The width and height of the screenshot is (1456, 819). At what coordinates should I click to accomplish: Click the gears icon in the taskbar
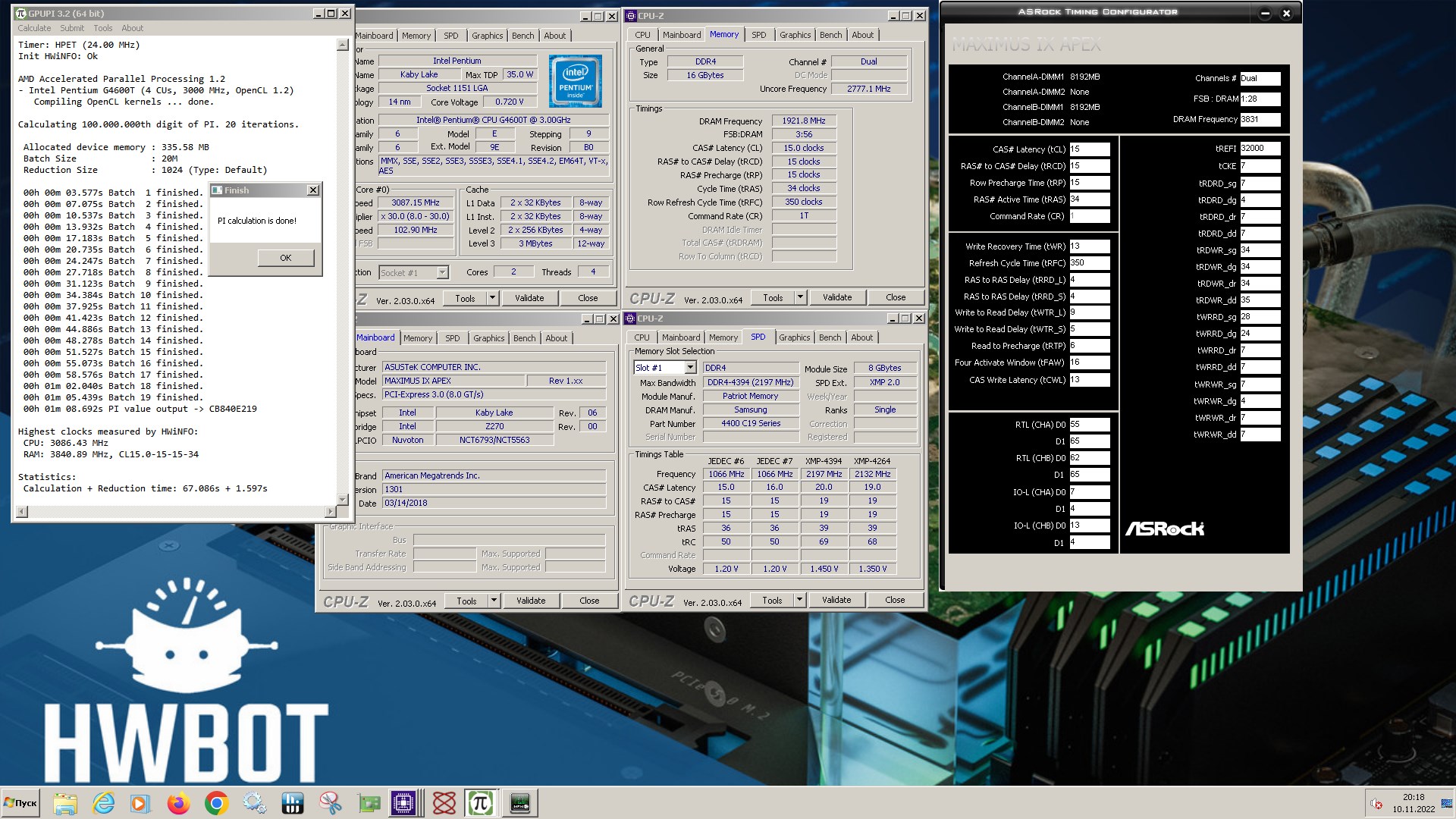(254, 803)
